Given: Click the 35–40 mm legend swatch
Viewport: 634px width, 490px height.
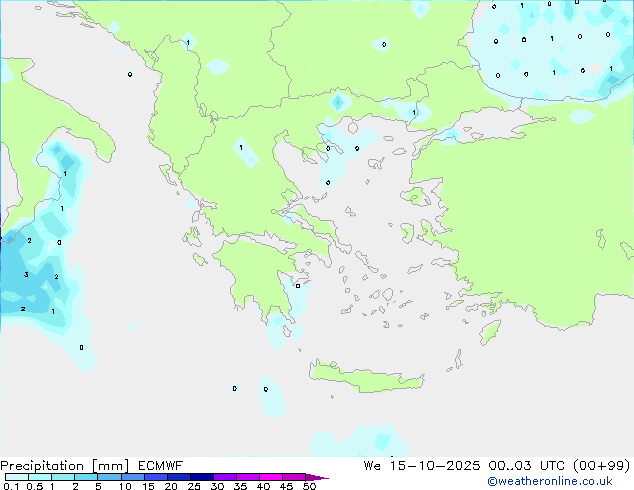Looking at the screenshot, I should (247, 477).
